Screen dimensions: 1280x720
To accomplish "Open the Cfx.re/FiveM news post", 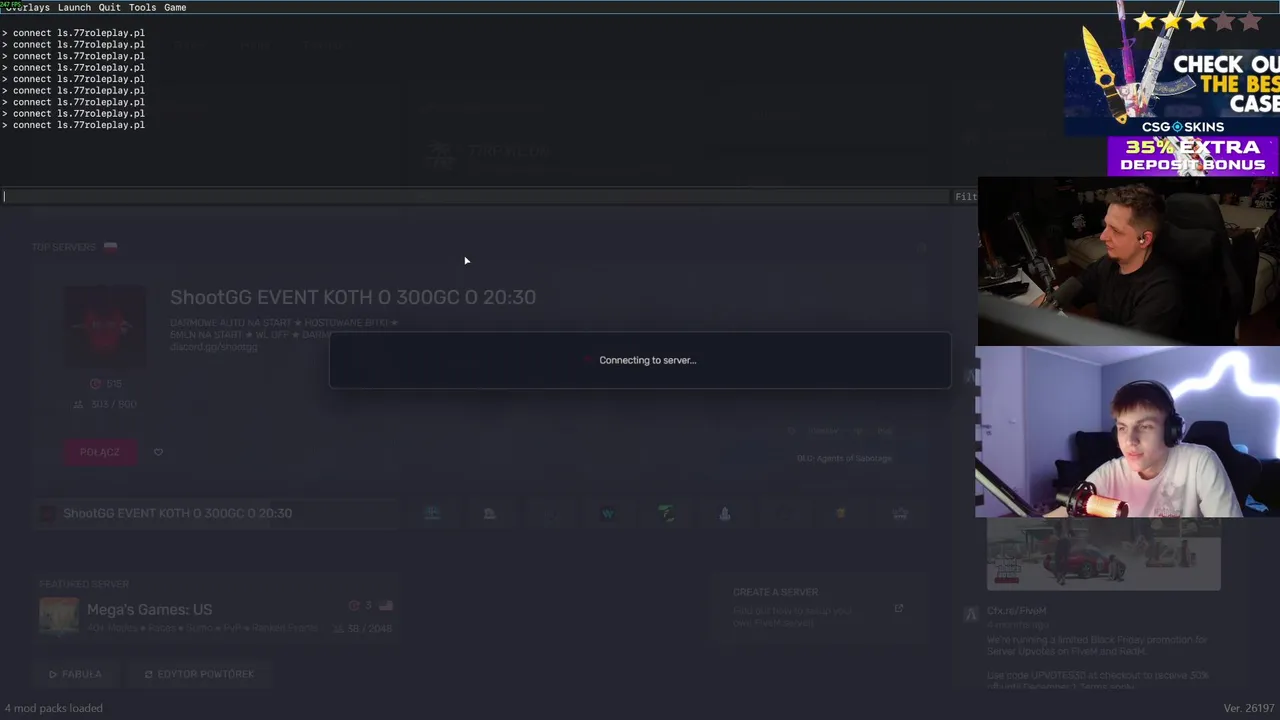I will [x=1016, y=611].
